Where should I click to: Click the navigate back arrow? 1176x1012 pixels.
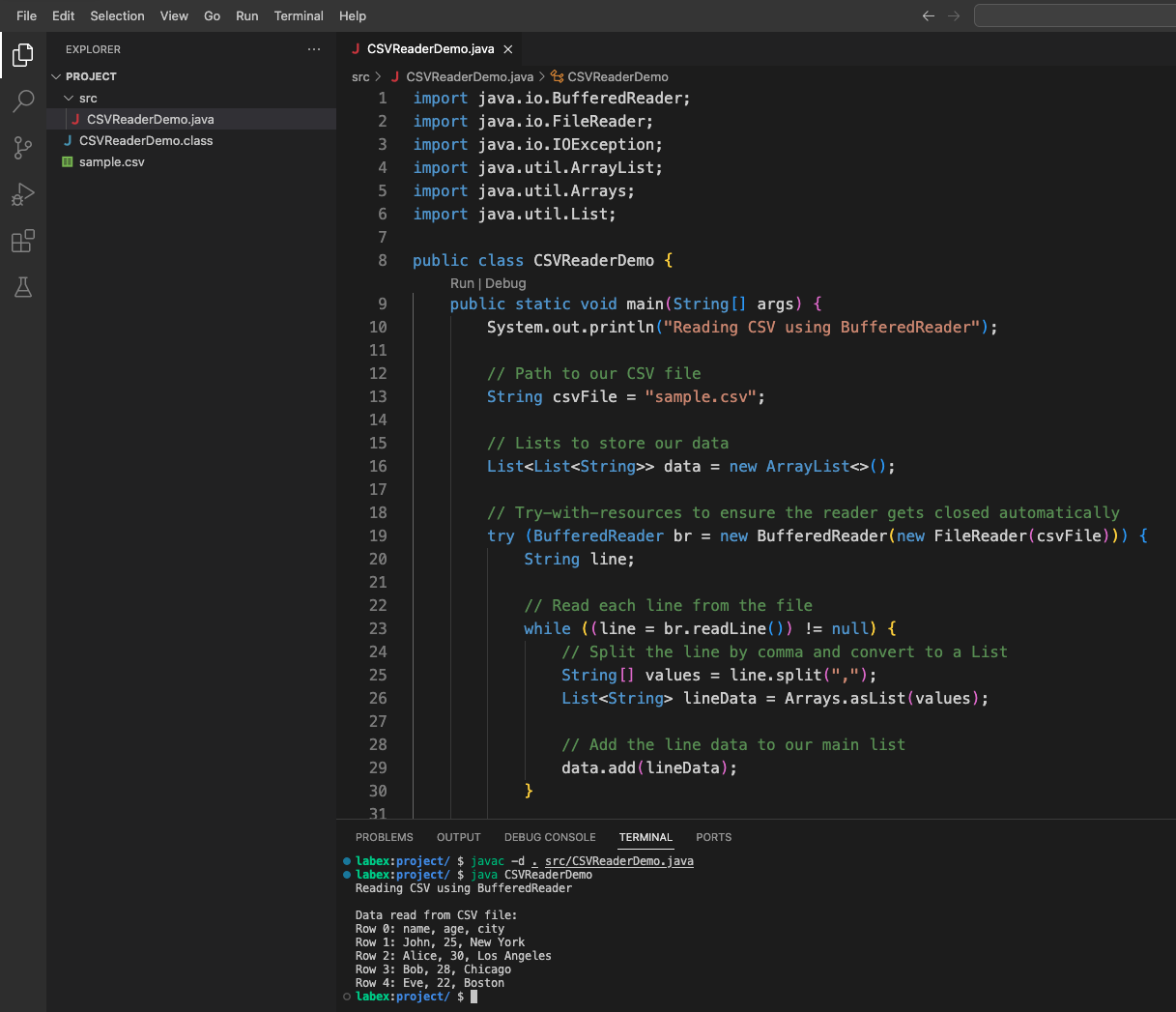[x=929, y=15]
